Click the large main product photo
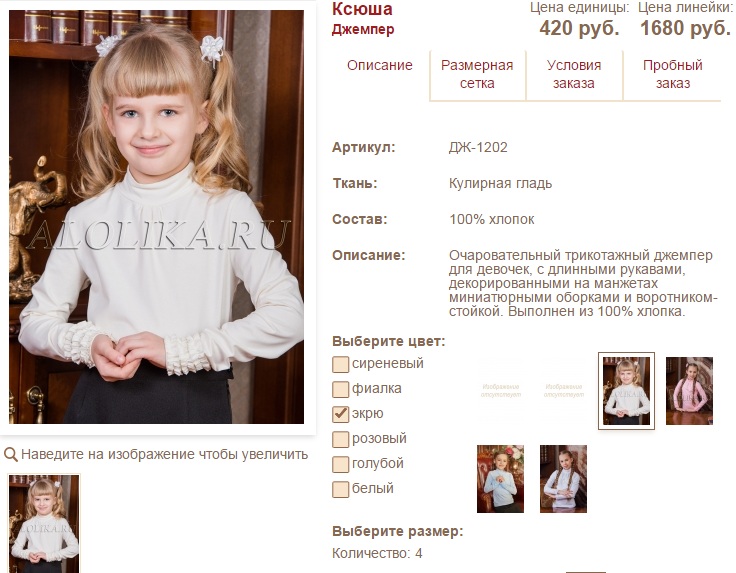 click(156, 217)
